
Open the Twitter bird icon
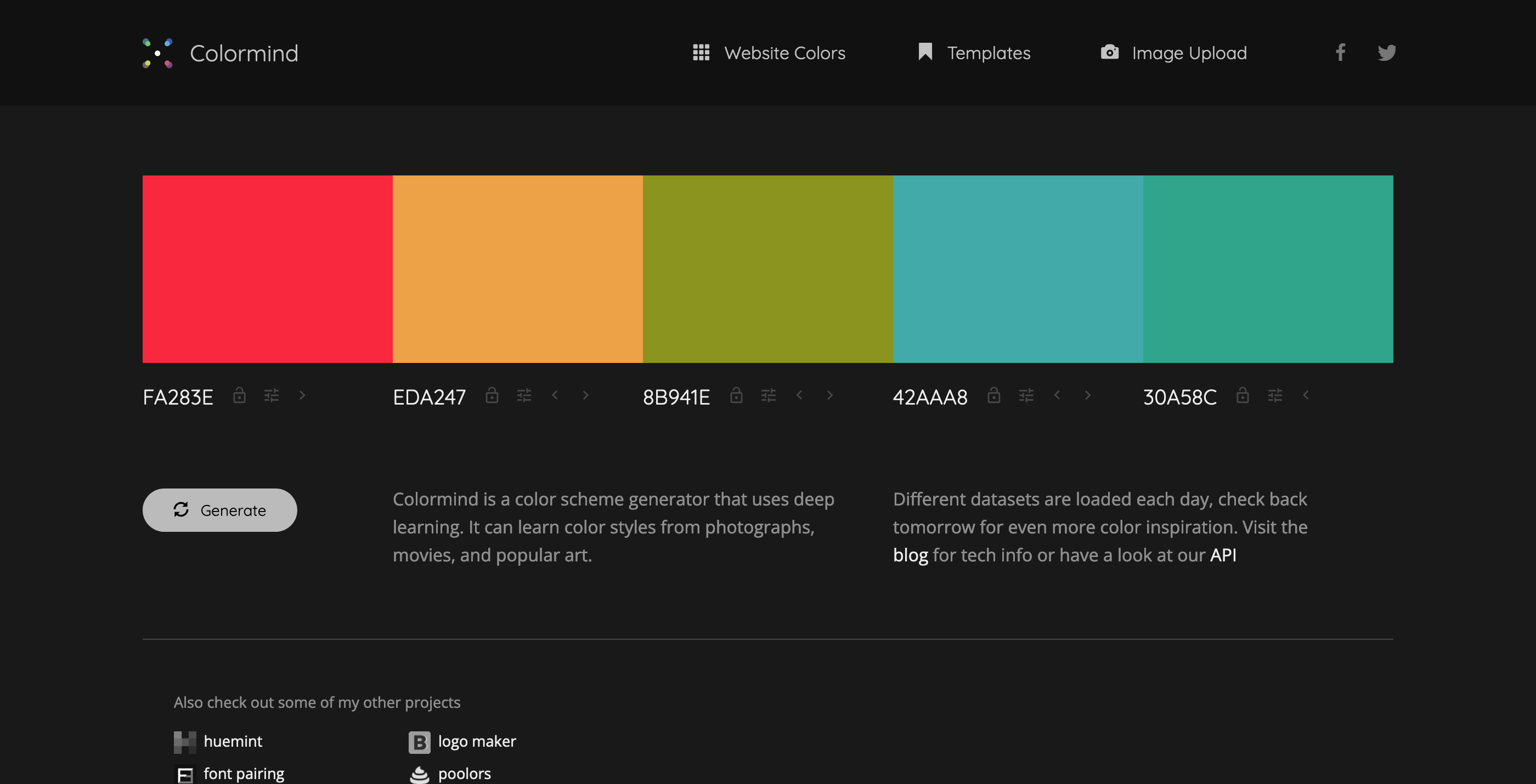point(1387,53)
